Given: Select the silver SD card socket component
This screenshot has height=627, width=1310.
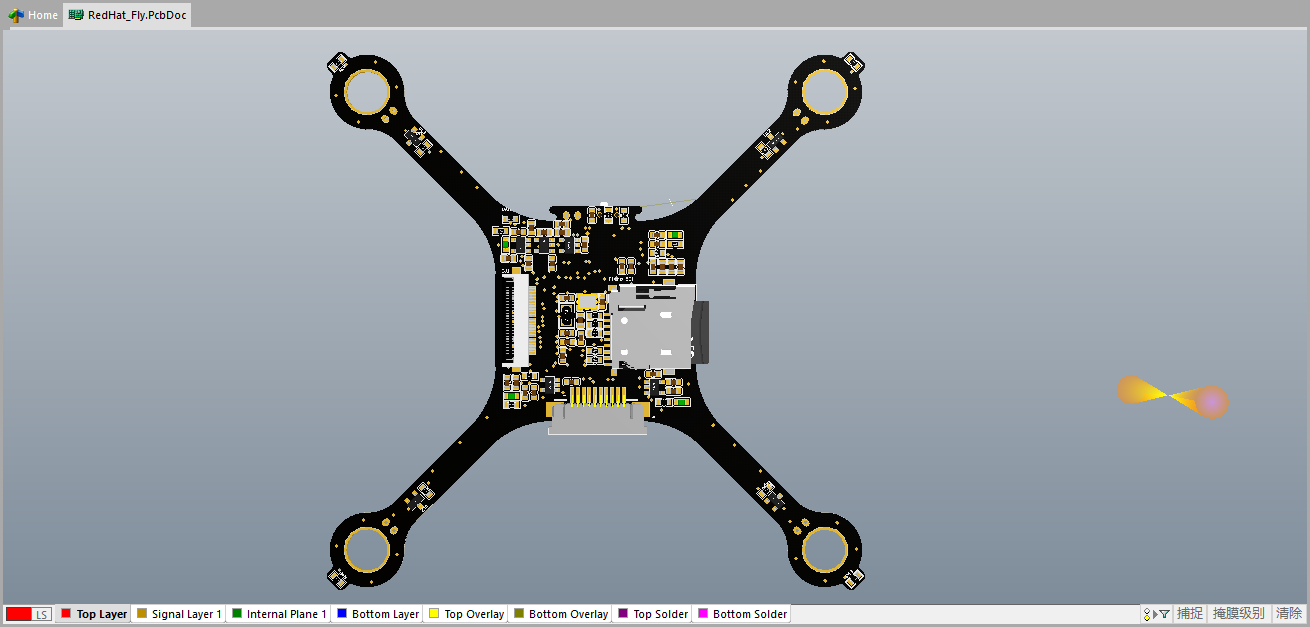Looking at the screenshot, I should (650, 325).
